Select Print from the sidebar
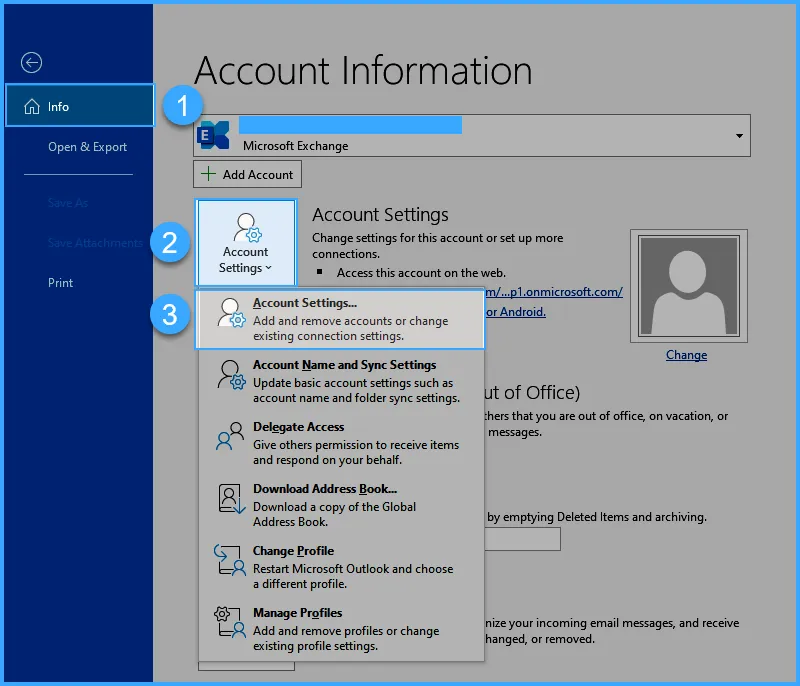The width and height of the screenshot is (800, 686). point(60,282)
